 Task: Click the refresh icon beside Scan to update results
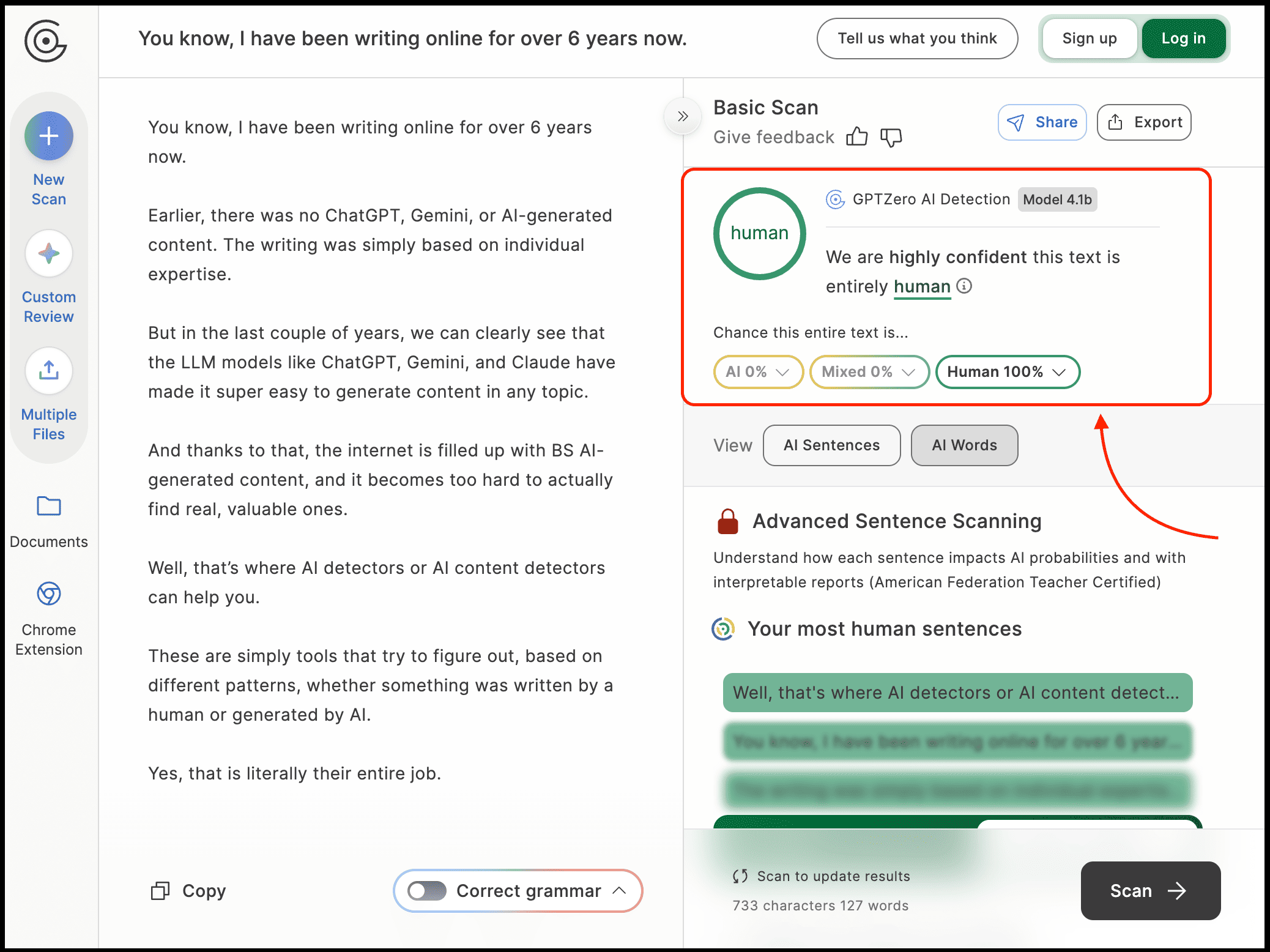pos(740,876)
